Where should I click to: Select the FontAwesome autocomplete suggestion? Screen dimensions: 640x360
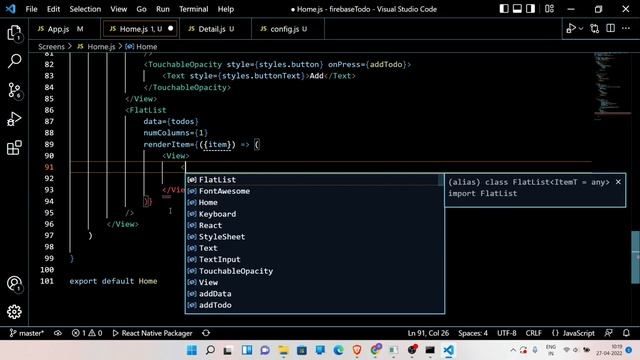pos(315,191)
